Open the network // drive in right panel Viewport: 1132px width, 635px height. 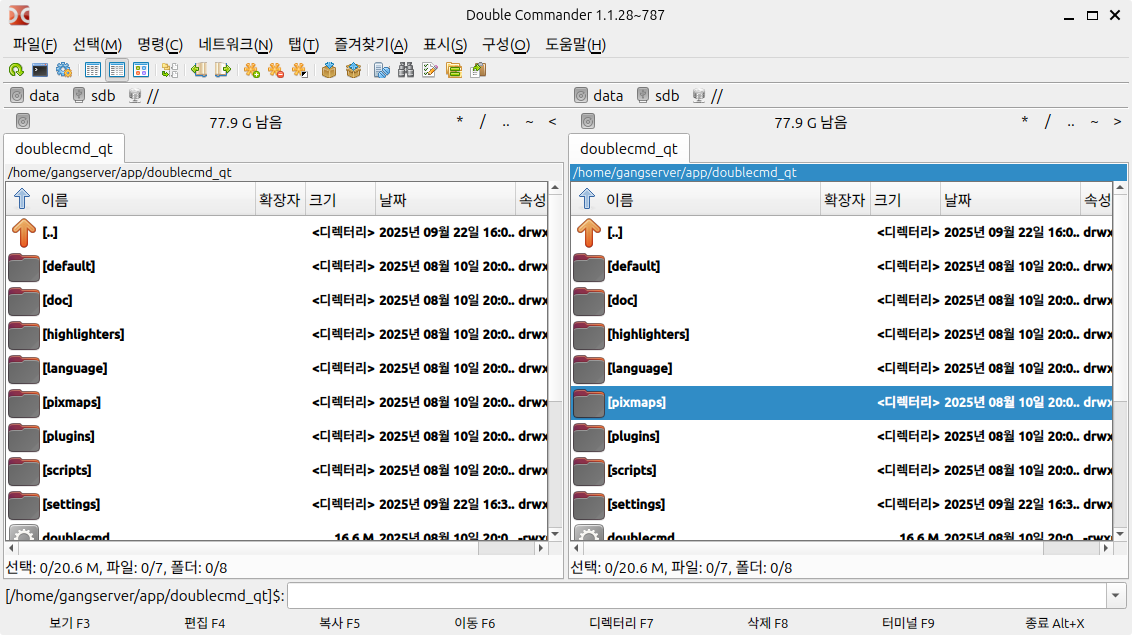[708, 95]
